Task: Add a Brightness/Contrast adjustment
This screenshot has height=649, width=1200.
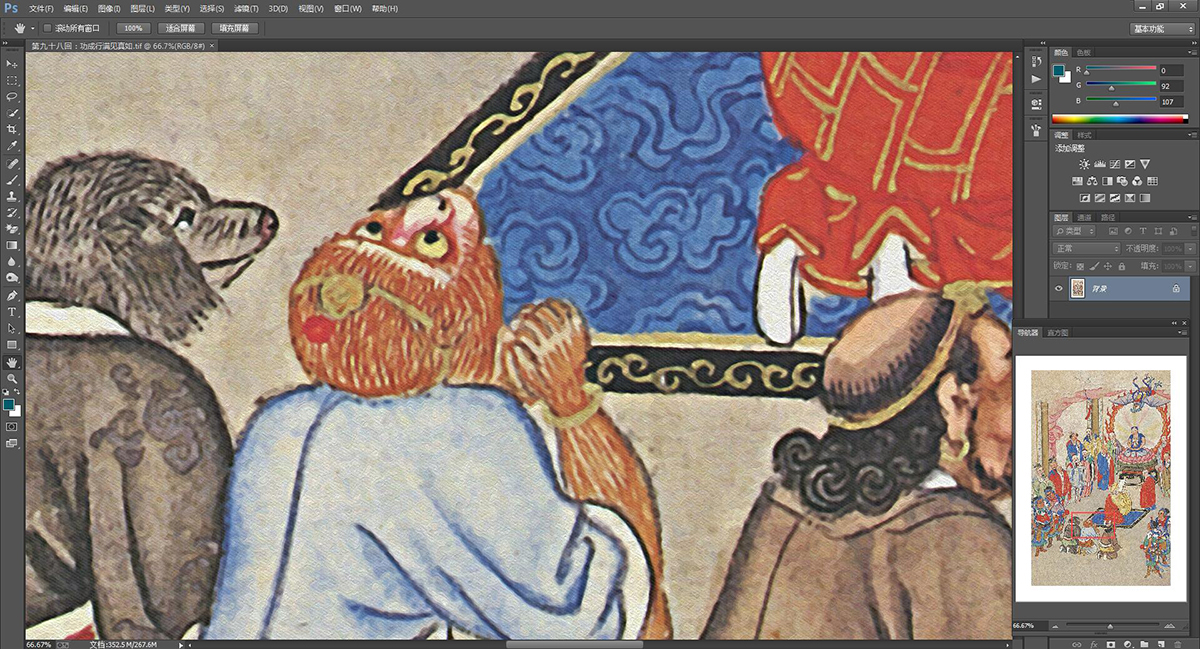Action: coord(1084,164)
